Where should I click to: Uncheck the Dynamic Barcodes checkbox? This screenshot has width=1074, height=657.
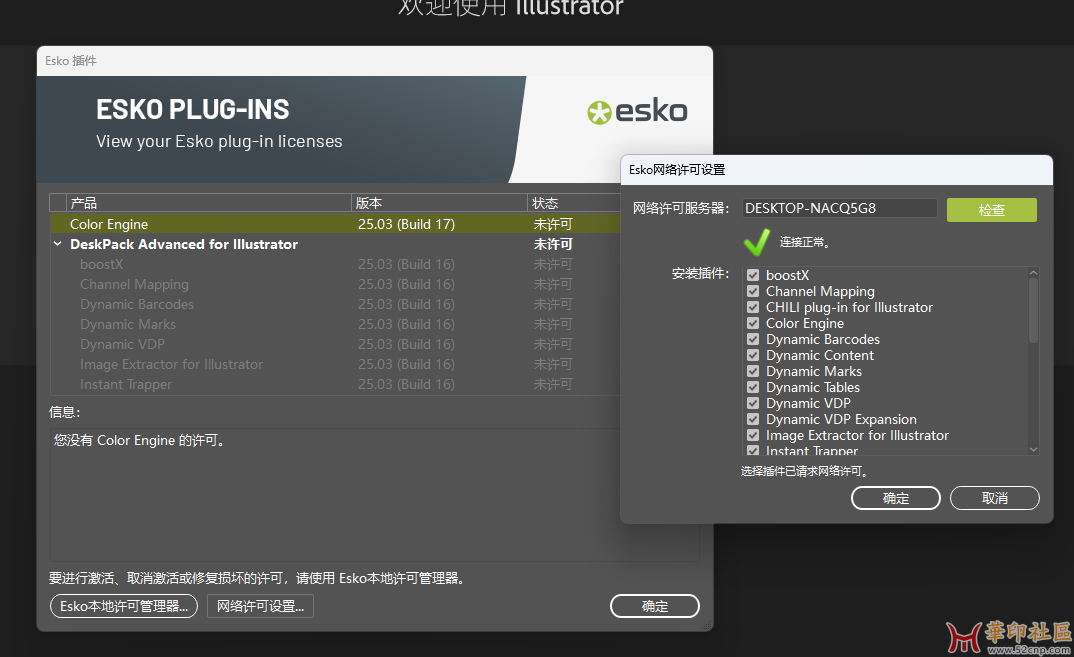click(753, 339)
